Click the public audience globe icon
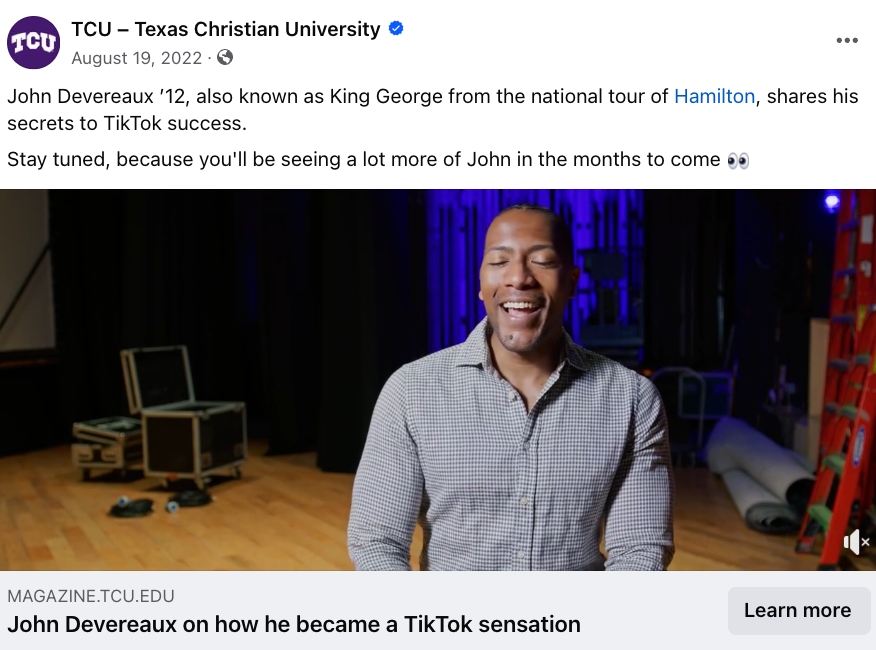This screenshot has height=650, width=876. click(225, 58)
